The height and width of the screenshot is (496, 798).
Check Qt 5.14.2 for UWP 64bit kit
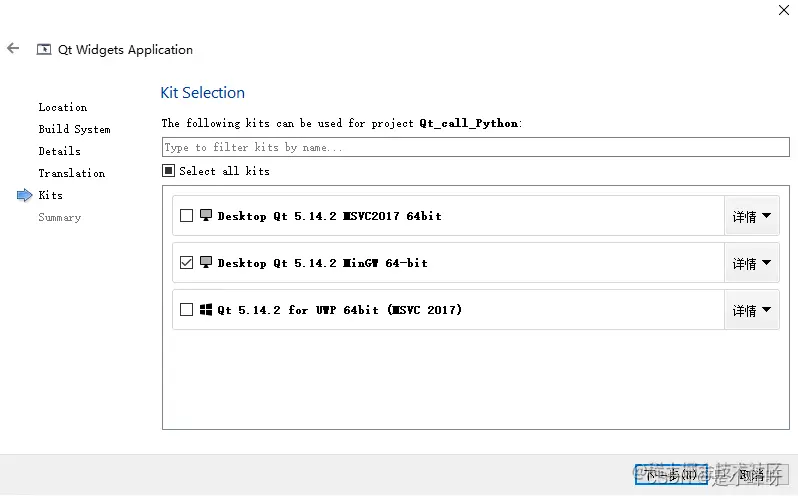(x=186, y=309)
